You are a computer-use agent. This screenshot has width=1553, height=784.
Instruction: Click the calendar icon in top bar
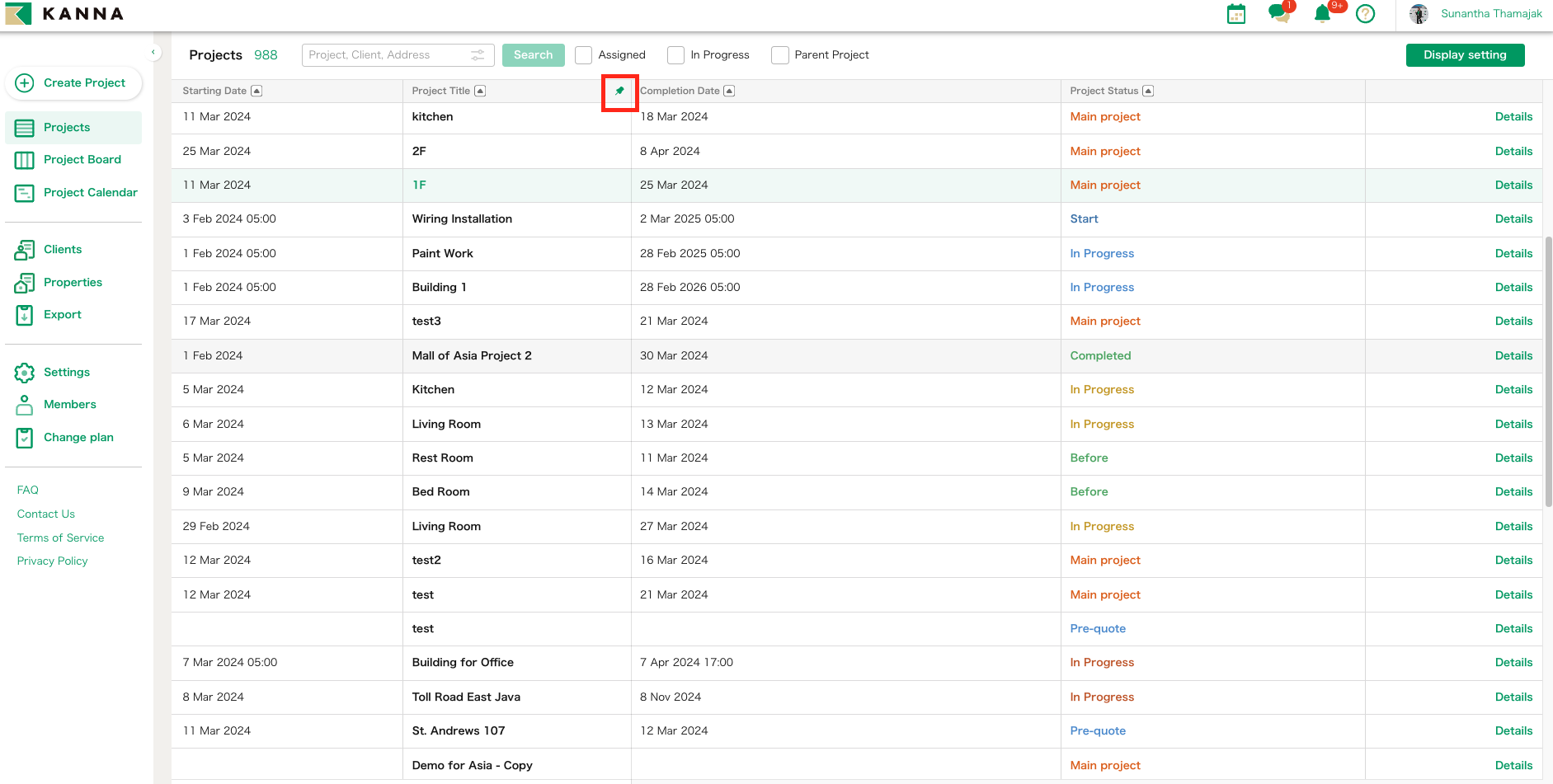point(1235,14)
